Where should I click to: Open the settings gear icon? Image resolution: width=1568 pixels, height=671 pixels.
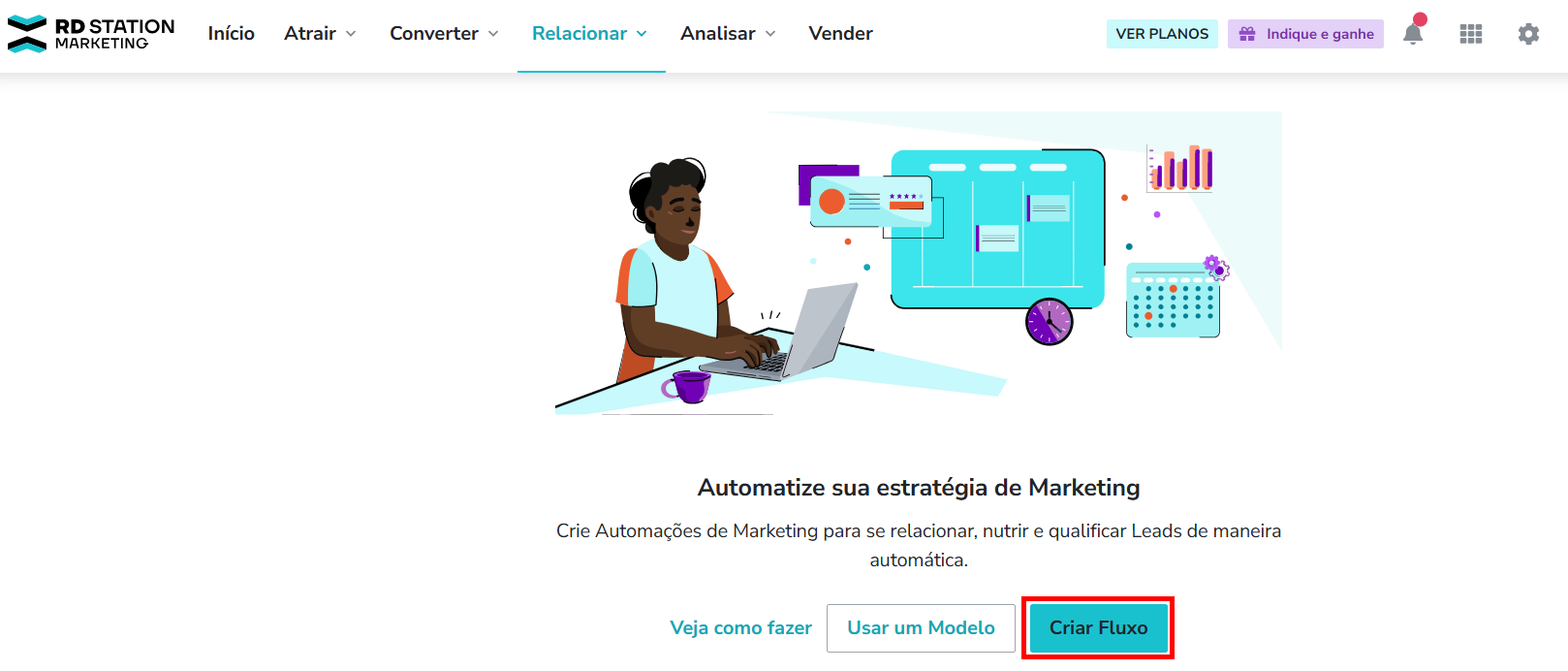coord(1528,34)
